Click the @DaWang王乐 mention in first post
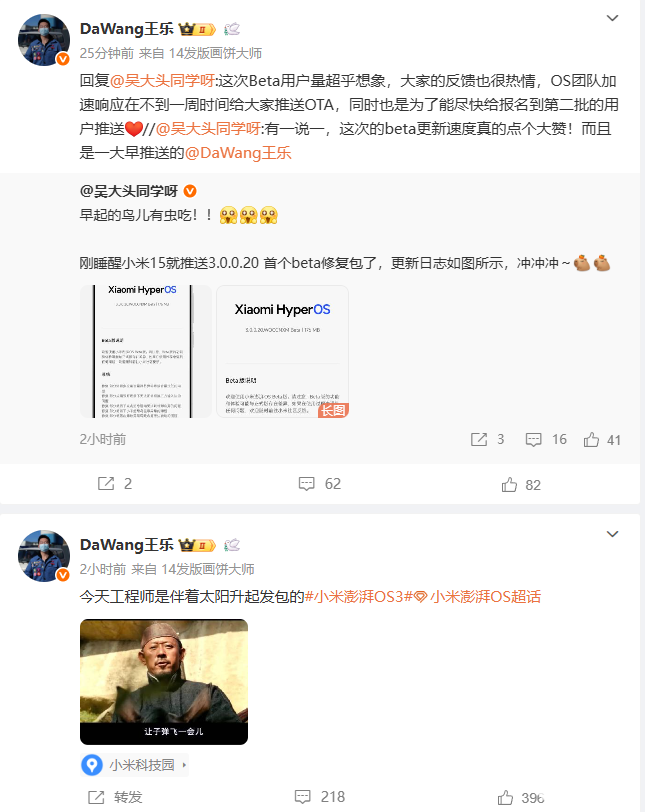This screenshot has height=812, width=645. tap(238, 153)
